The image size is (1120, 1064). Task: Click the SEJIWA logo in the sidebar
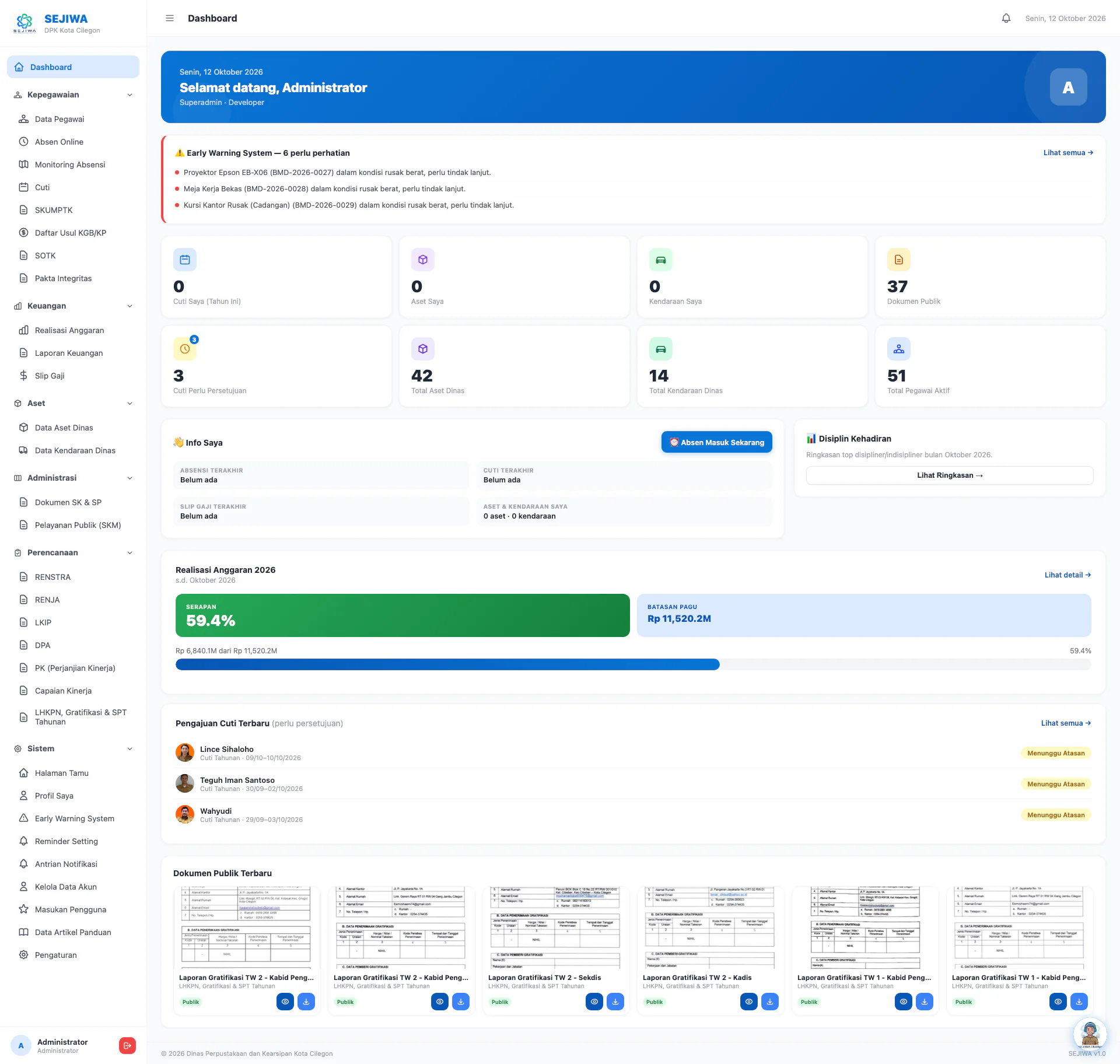coord(24,23)
